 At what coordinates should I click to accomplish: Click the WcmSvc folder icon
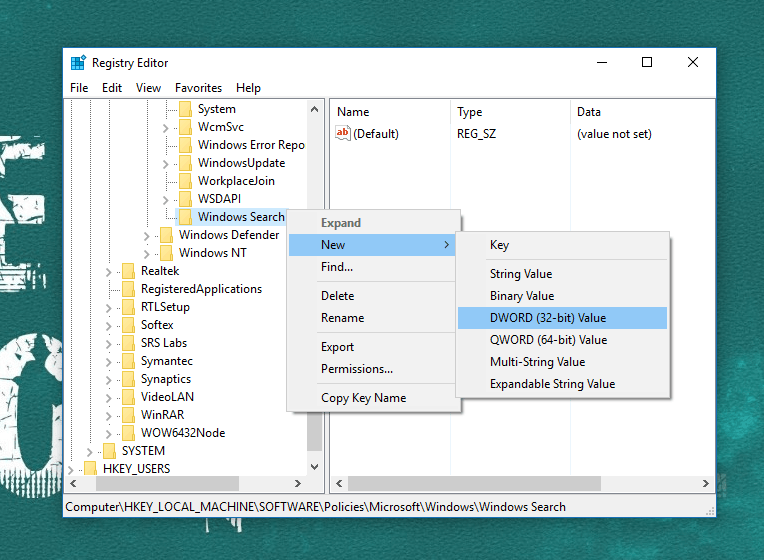point(185,127)
